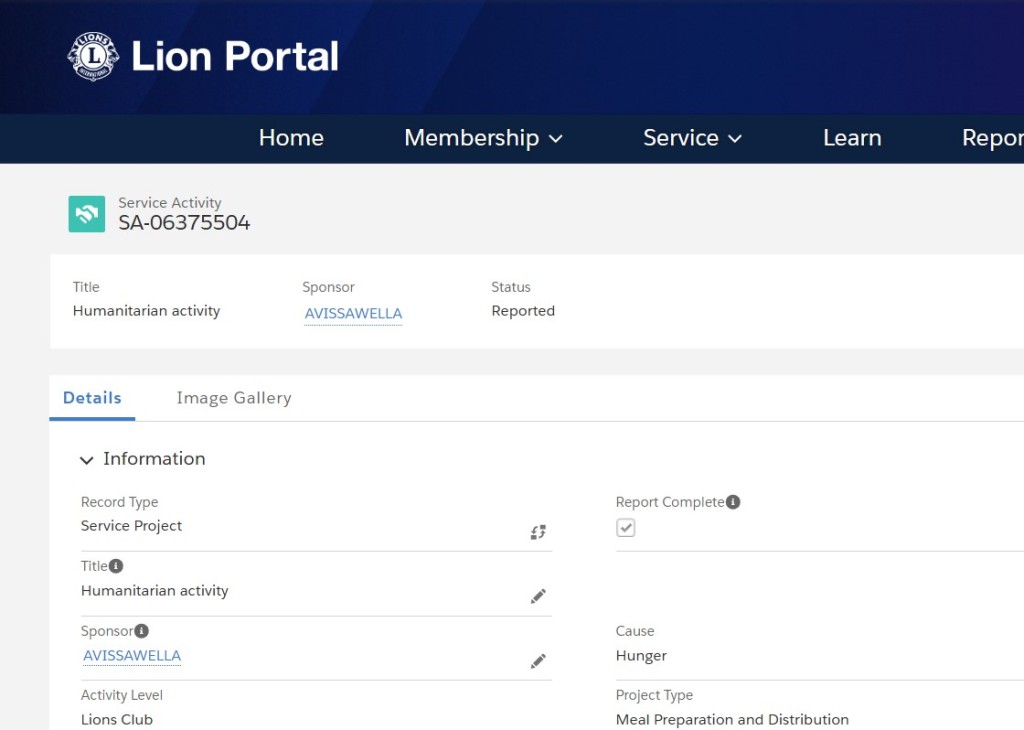
Task: Click Meal Preparation and Distribution project type
Action: pos(732,720)
